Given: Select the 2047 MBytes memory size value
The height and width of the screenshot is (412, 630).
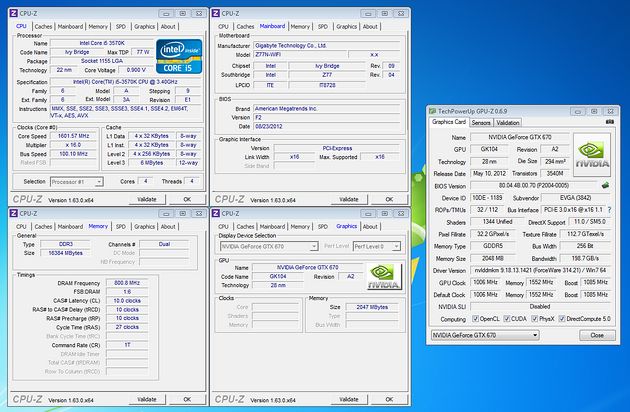Looking at the screenshot, I should tap(372, 307).
